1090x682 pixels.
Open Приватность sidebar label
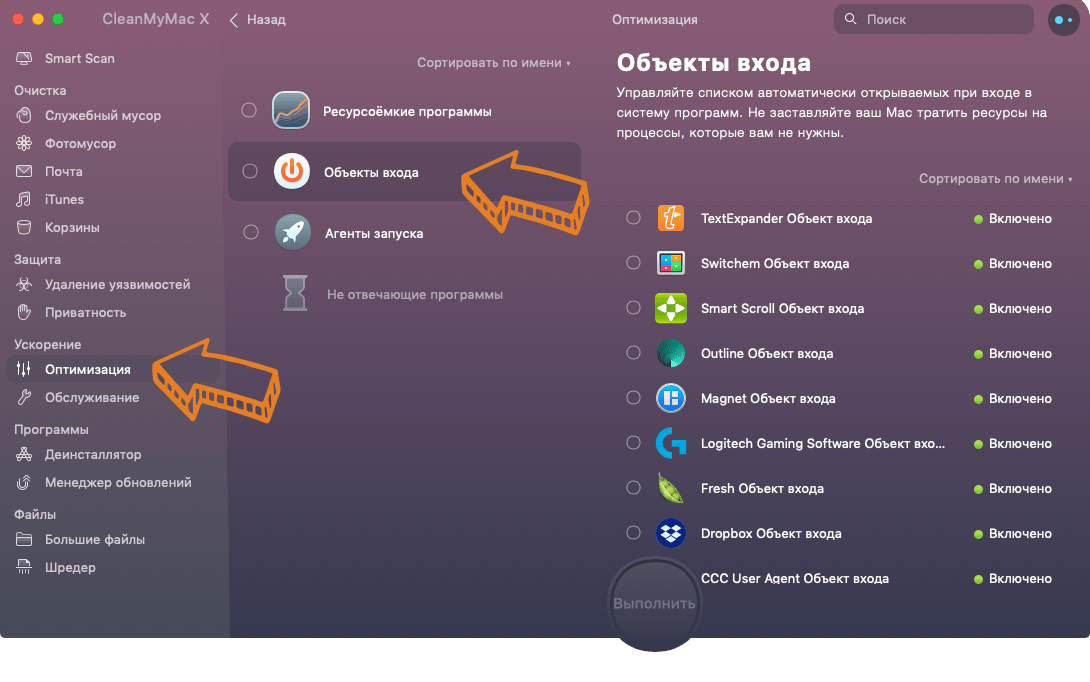point(86,312)
